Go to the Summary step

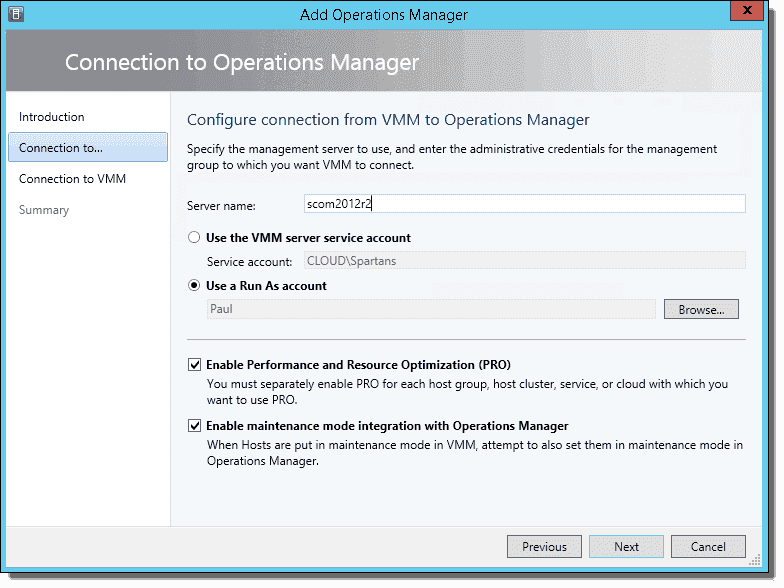coord(44,210)
